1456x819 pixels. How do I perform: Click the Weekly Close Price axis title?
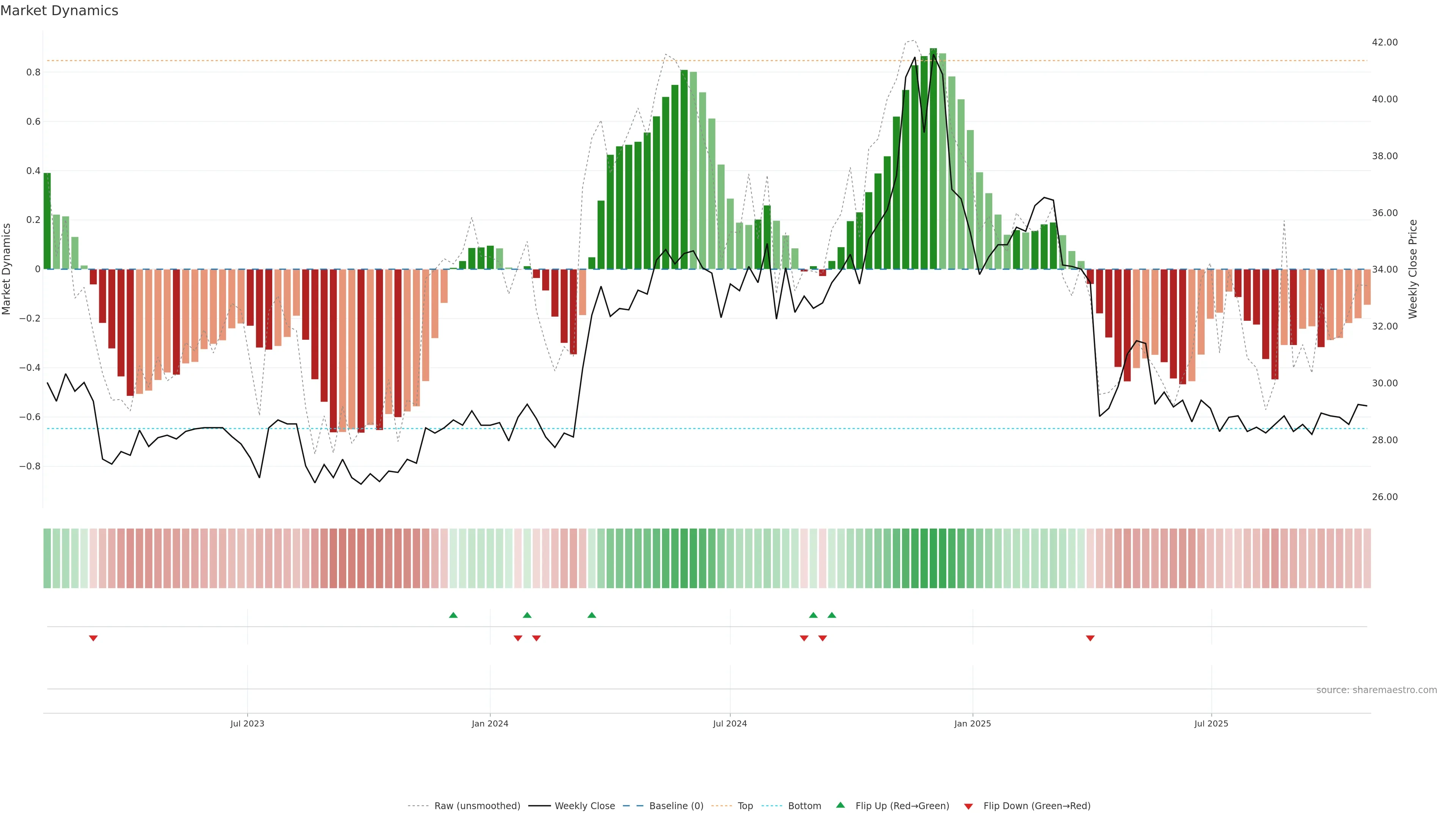(x=1413, y=269)
